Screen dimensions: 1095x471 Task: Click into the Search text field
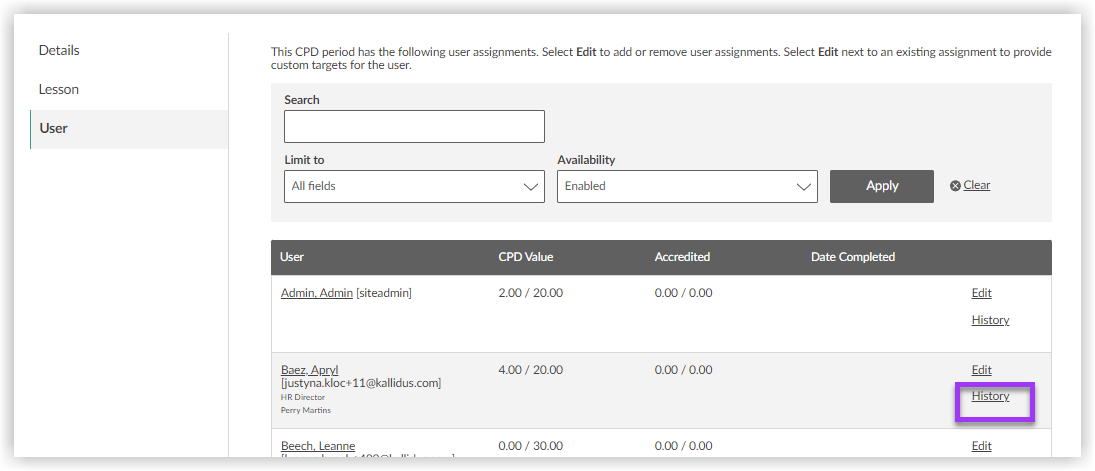(x=414, y=127)
